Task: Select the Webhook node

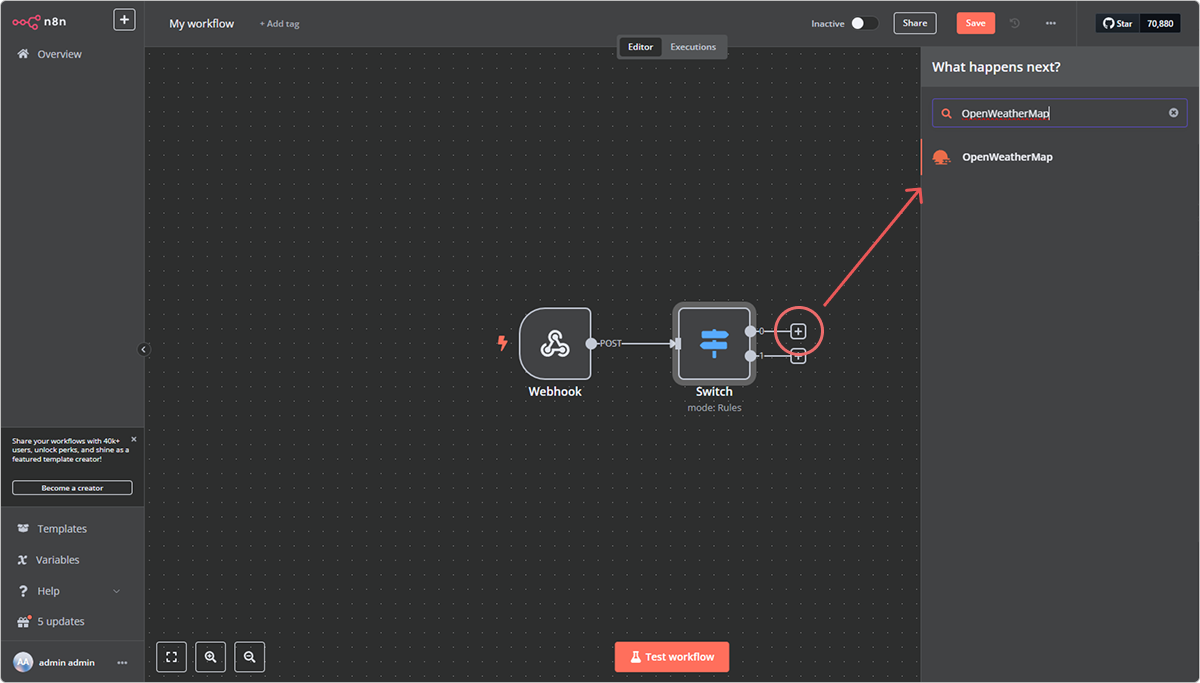Action: point(555,344)
